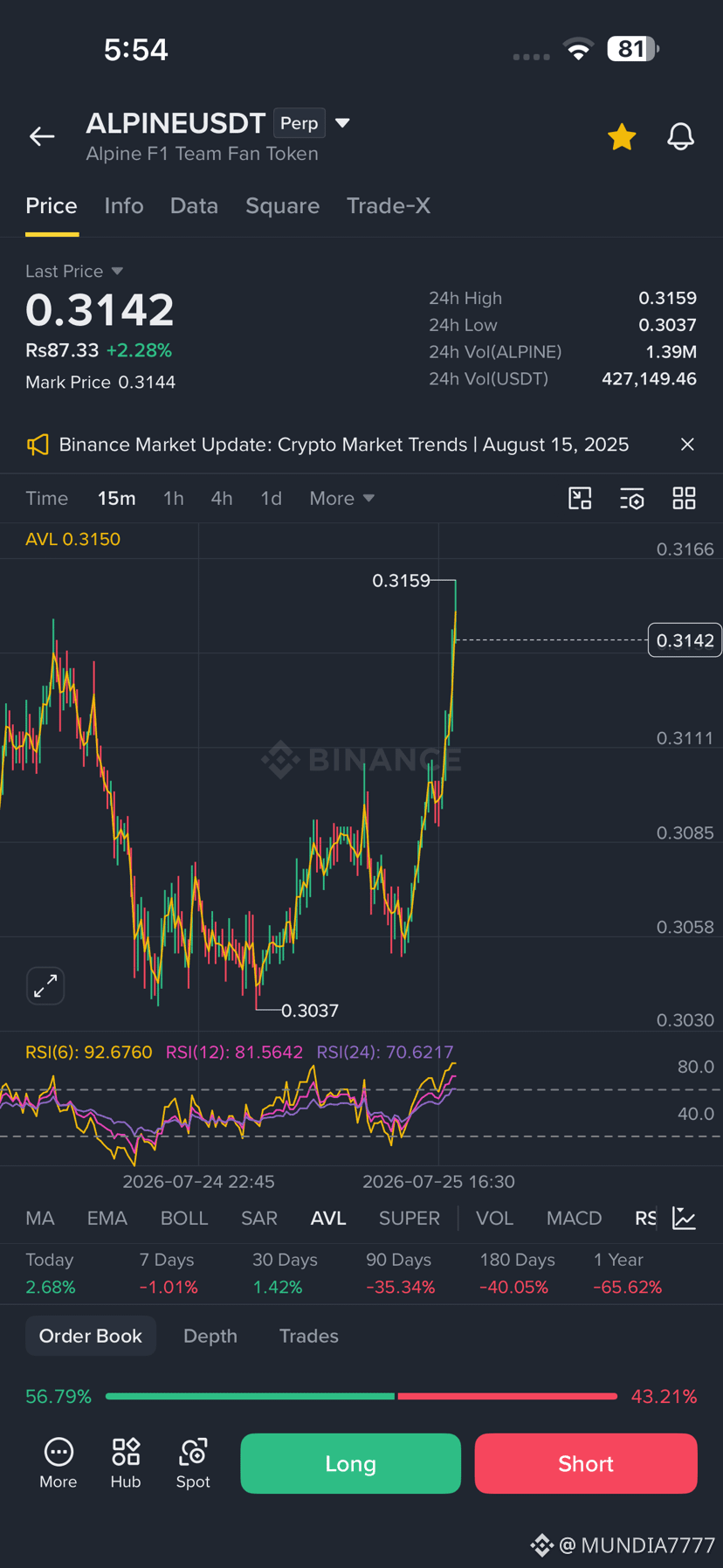Tap the 24h High 0.3159 value

(668, 299)
